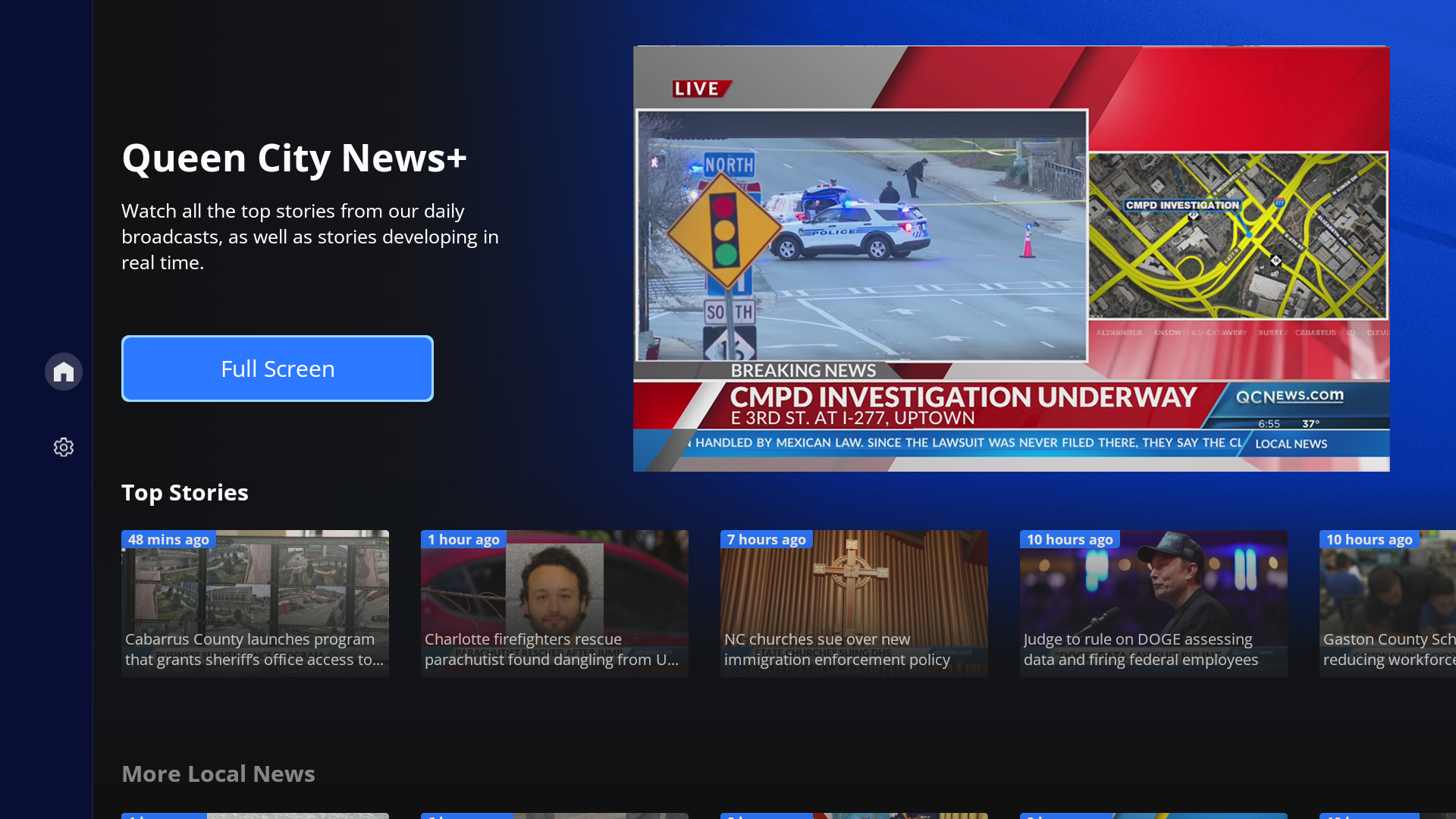Click the "Watch all the top stories" description
This screenshot has height=819, width=1456.
310,237
